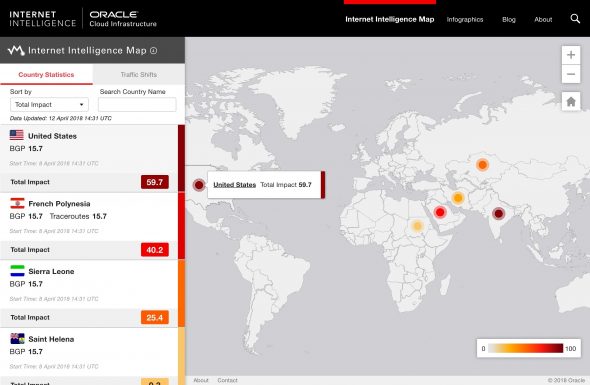Select the orange marker in Central Asia
Screen dimensions: 590x385
[482, 165]
